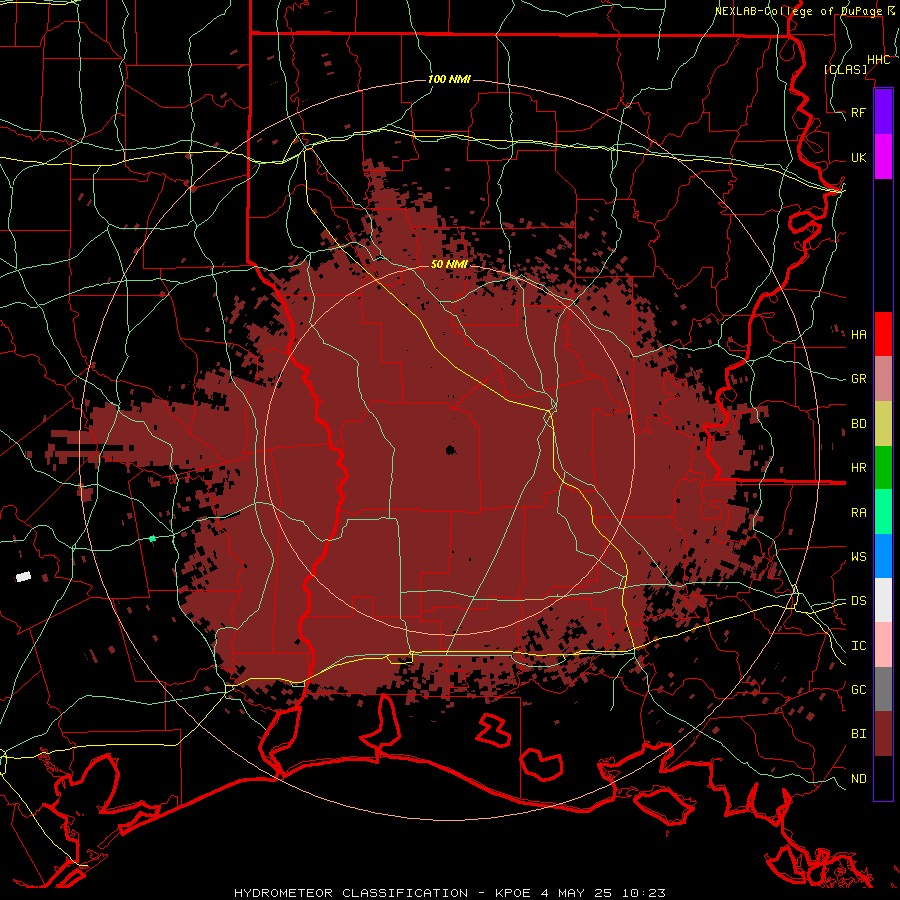Click the UK magenta legend swatch
Image resolution: width=900 pixels, height=900 pixels.
883,157
